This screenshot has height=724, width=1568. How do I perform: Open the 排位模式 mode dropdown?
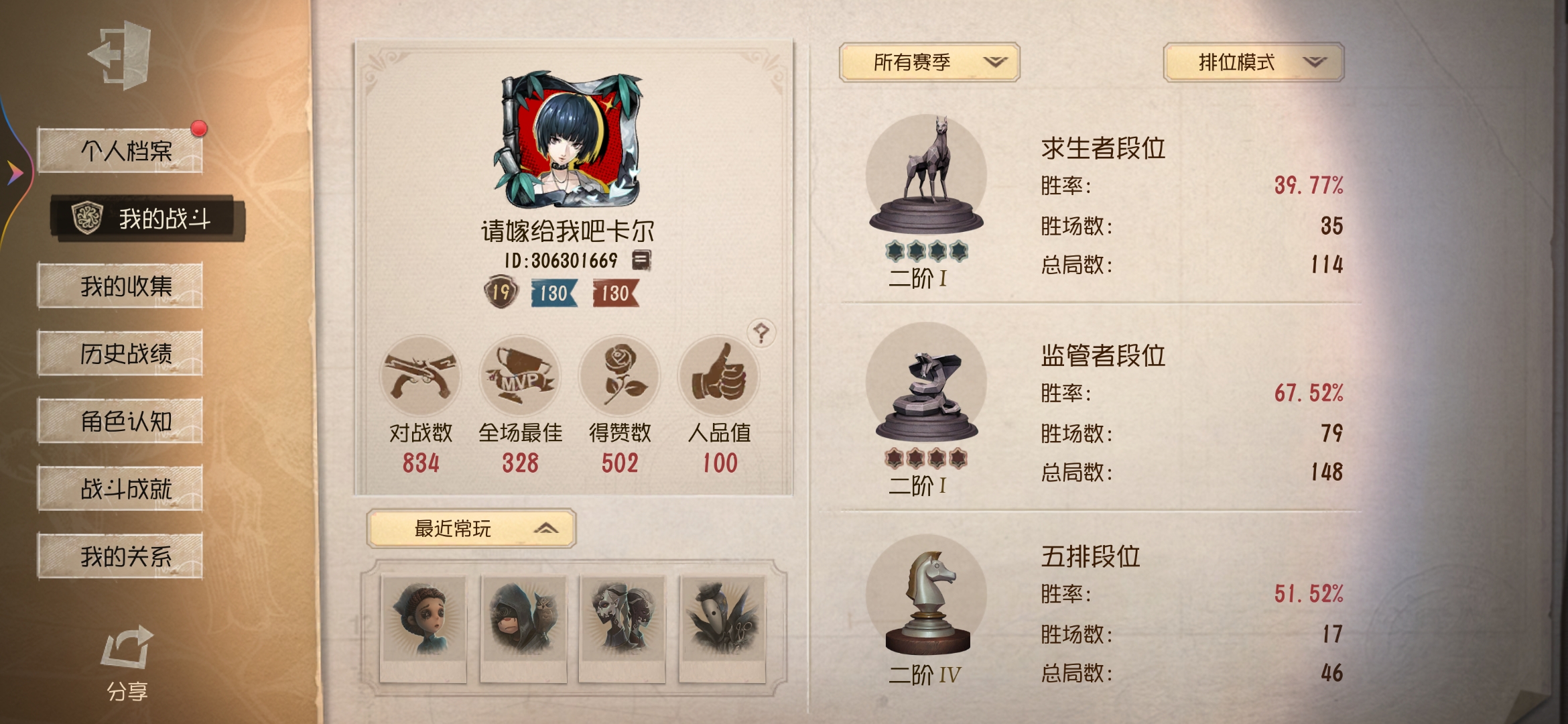tap(1254, 62)
